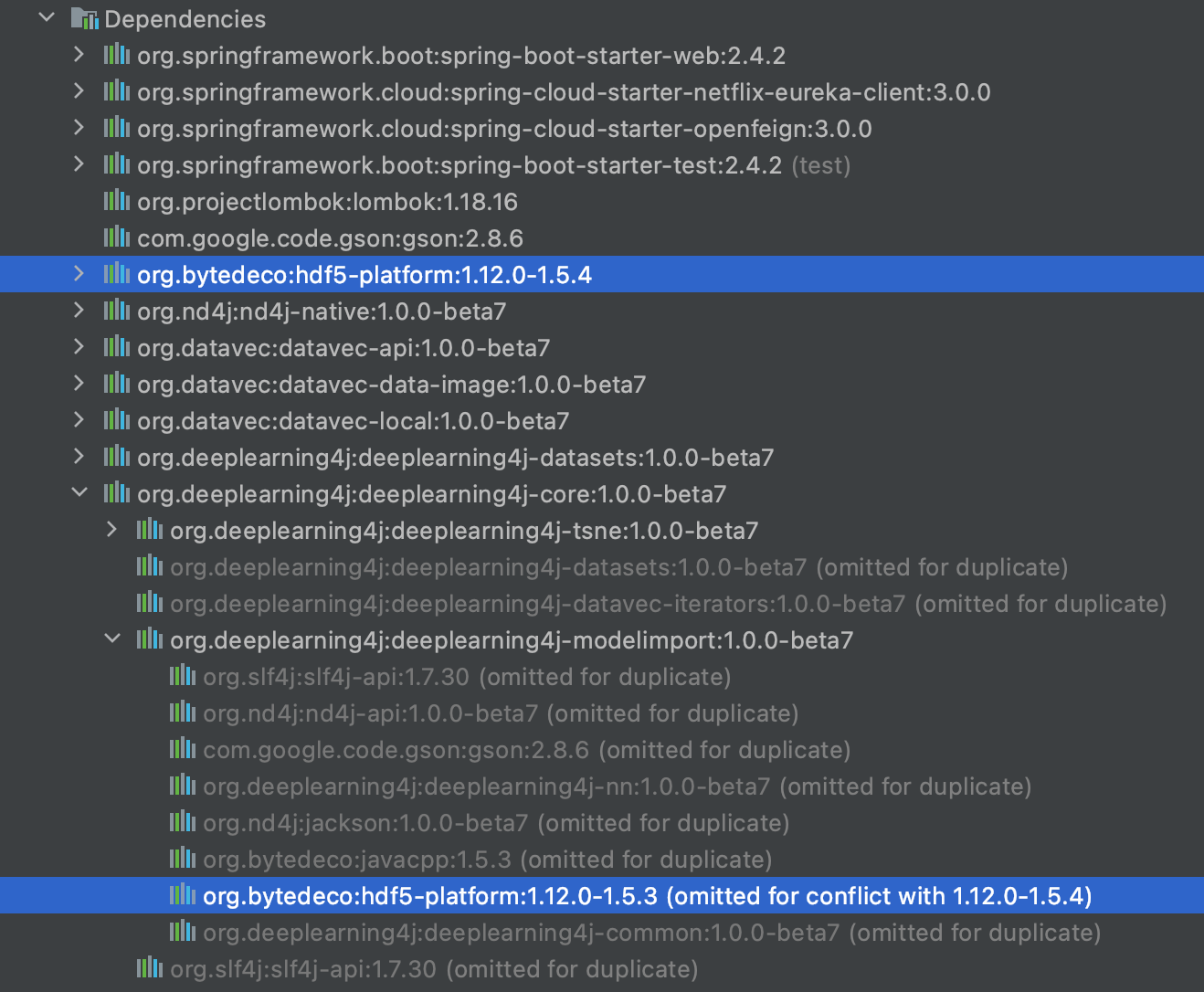Screen dimensions: 1204x992
Task: Collapse the deeplearning4j-modelimport node
Action: 111,638
